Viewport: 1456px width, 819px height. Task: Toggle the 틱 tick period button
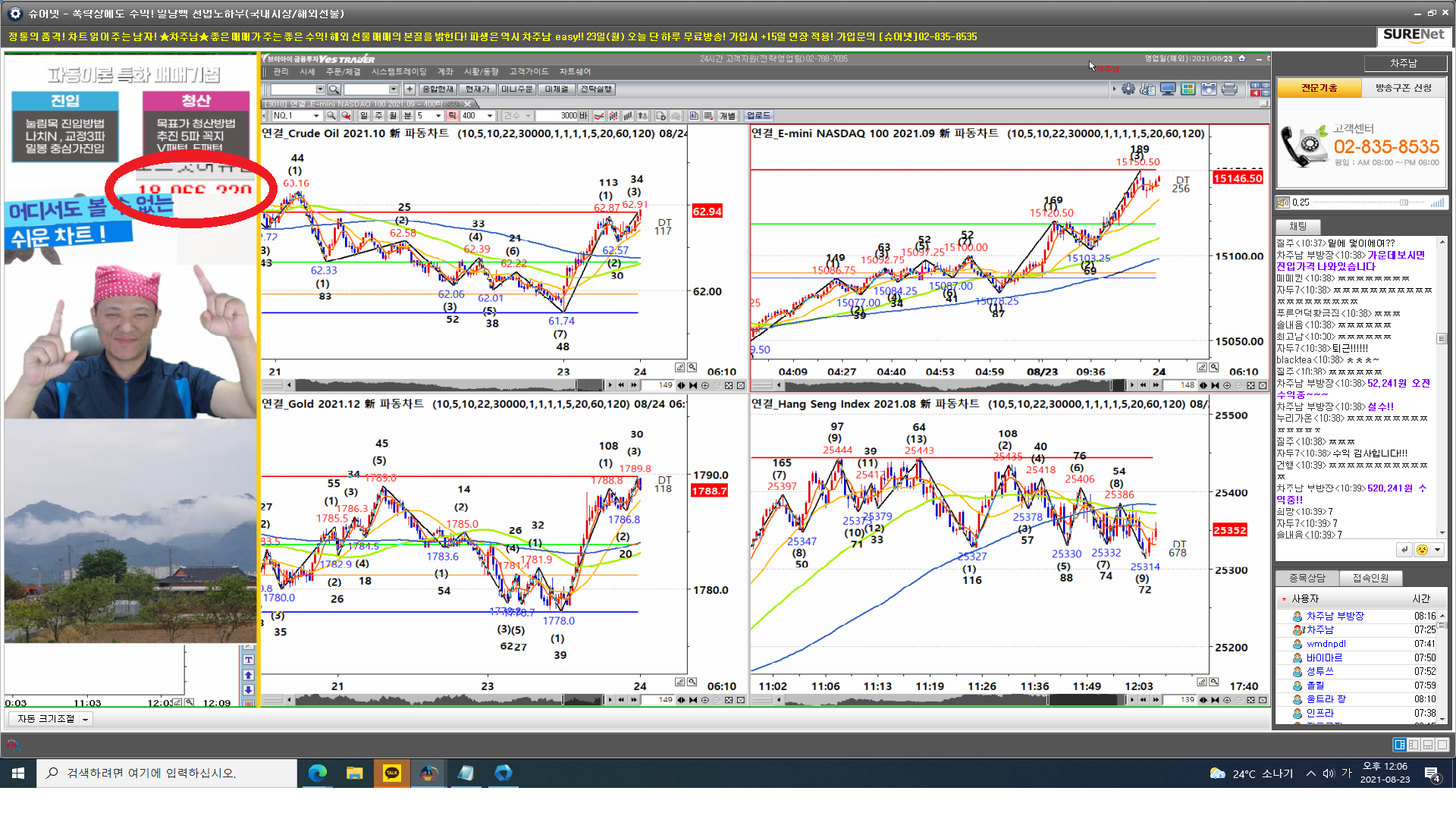click(x=452, y=116)
